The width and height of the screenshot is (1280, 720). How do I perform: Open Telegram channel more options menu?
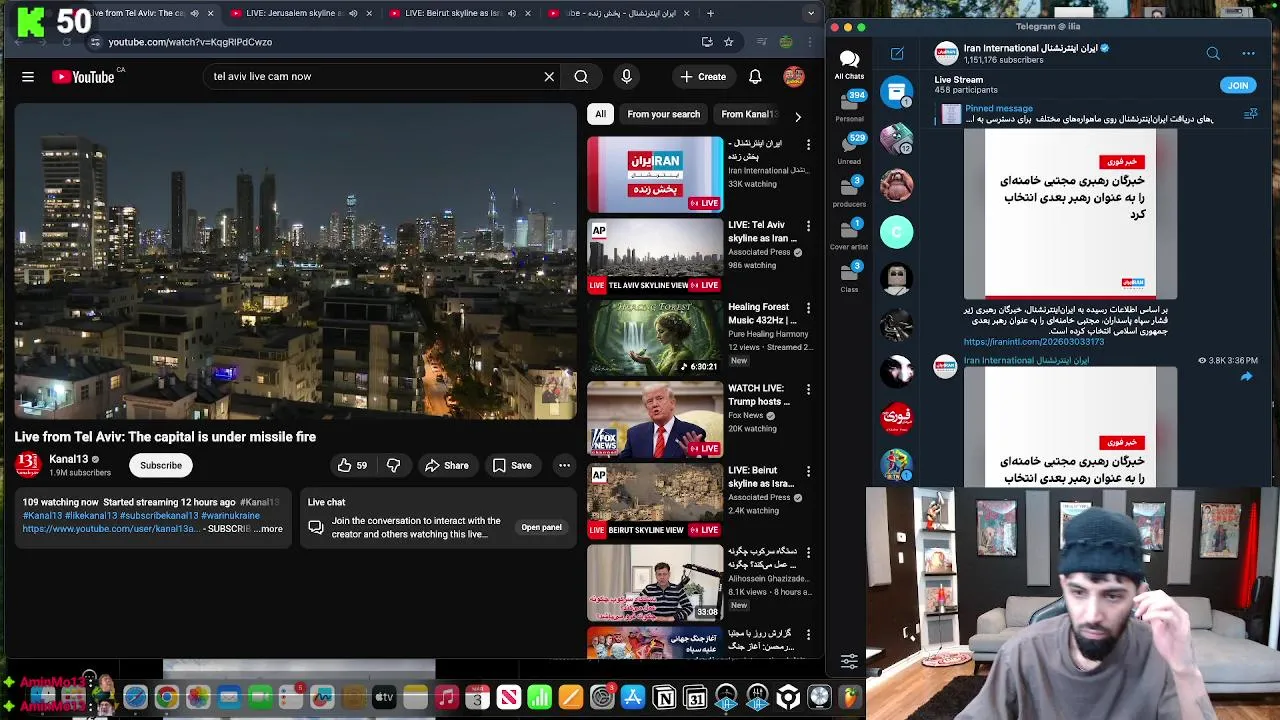click(x=1248, y=54)
